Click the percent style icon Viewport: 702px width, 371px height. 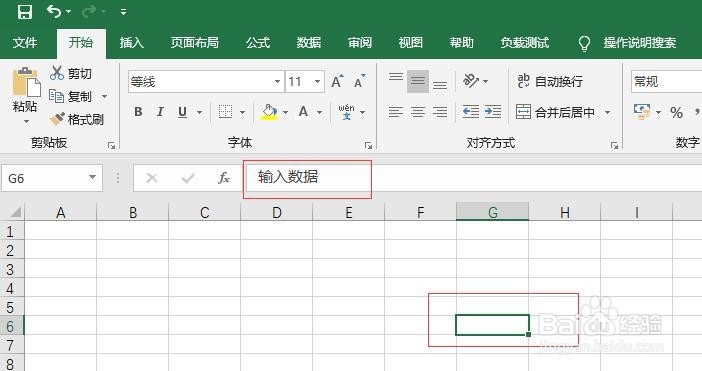676,112
